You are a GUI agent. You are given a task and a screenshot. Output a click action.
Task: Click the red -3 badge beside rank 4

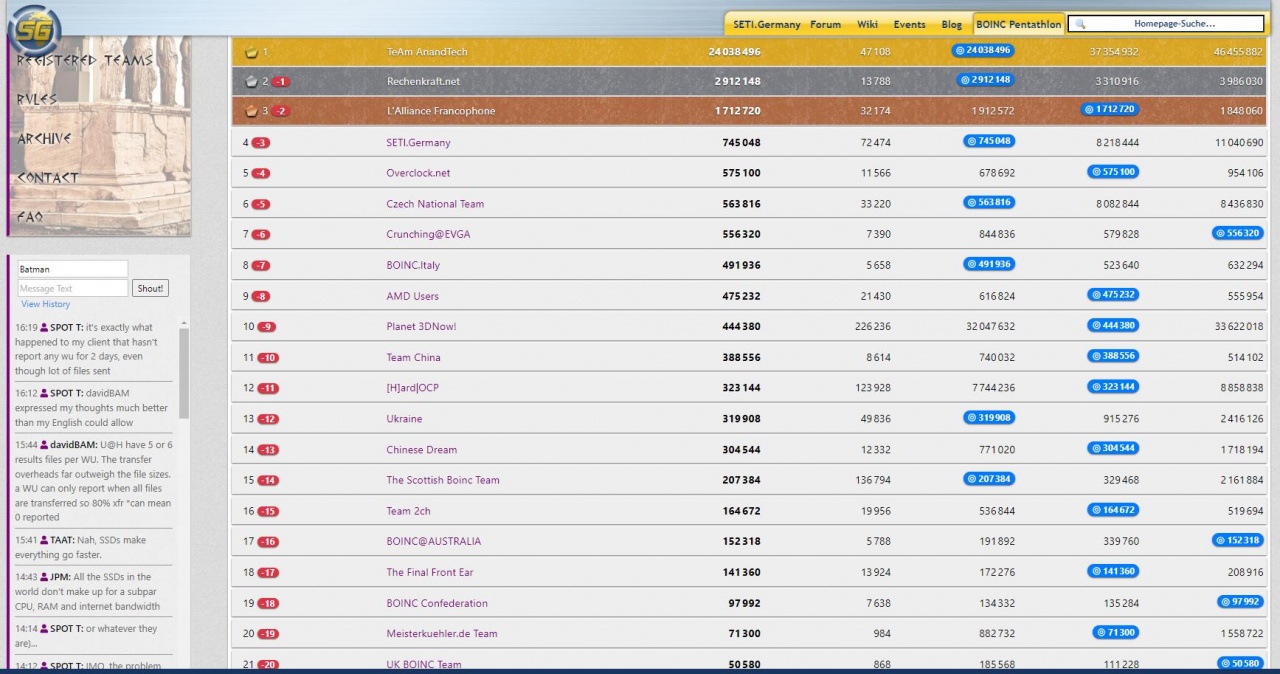pyautogui.click(x=261, y=143)
